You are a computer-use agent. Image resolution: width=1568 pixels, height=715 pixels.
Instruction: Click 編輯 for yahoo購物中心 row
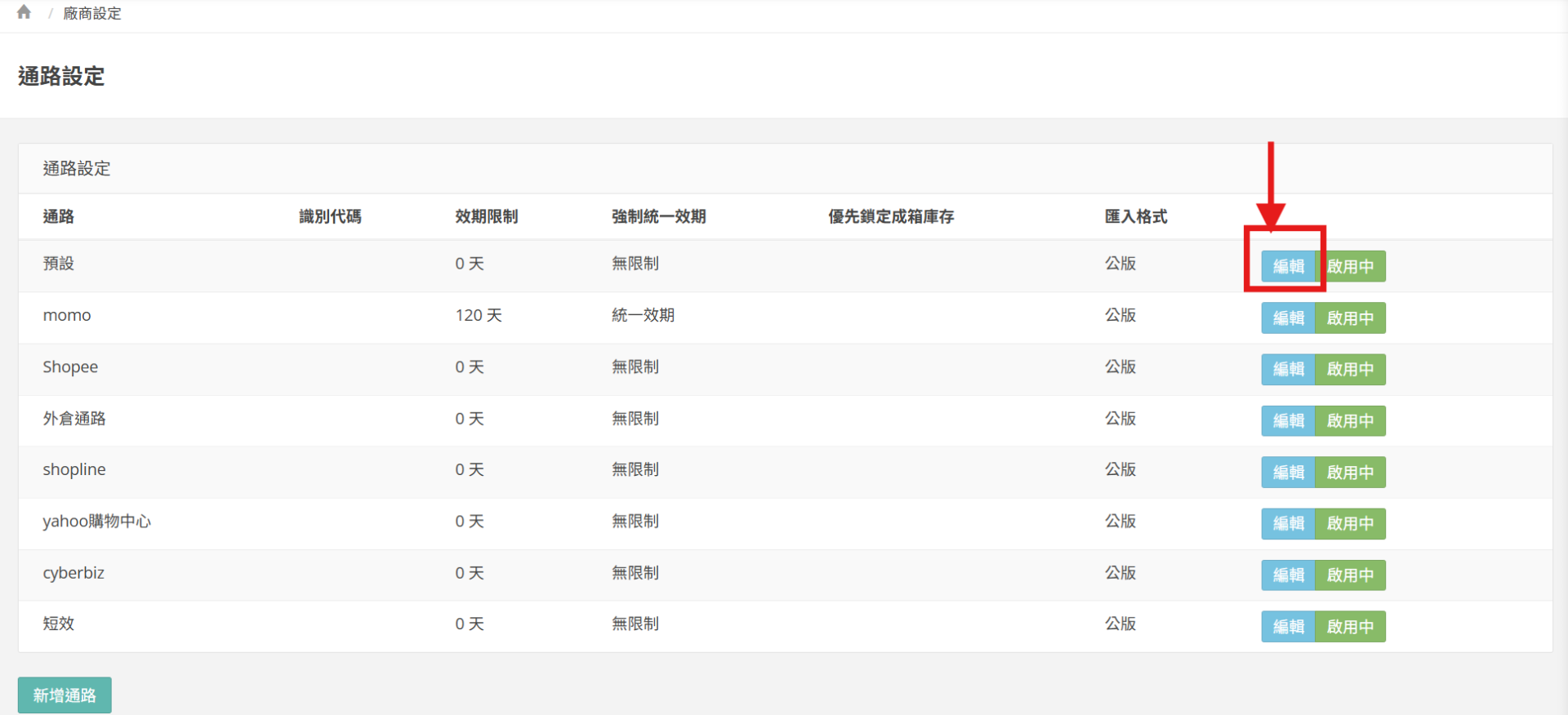(x=1288, y=524)
